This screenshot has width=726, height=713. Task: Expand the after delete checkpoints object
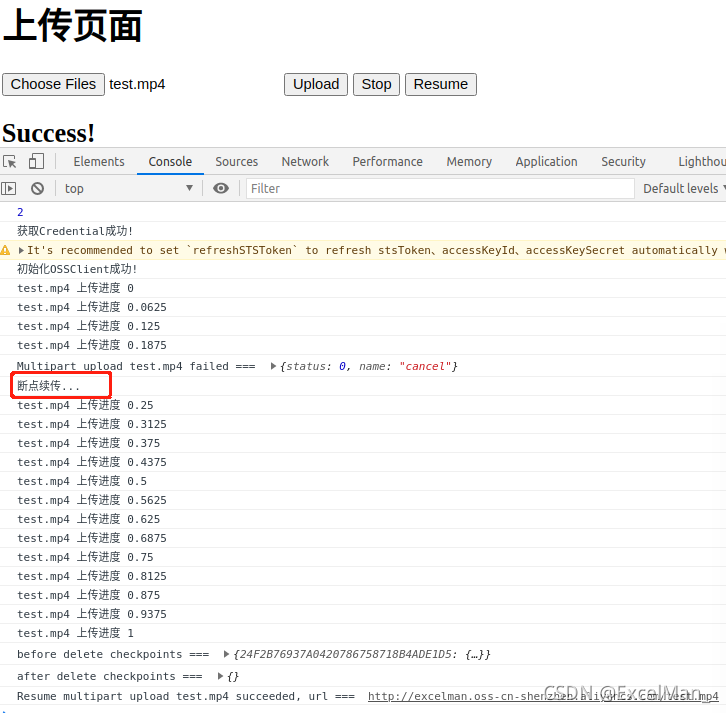[220, 676]
